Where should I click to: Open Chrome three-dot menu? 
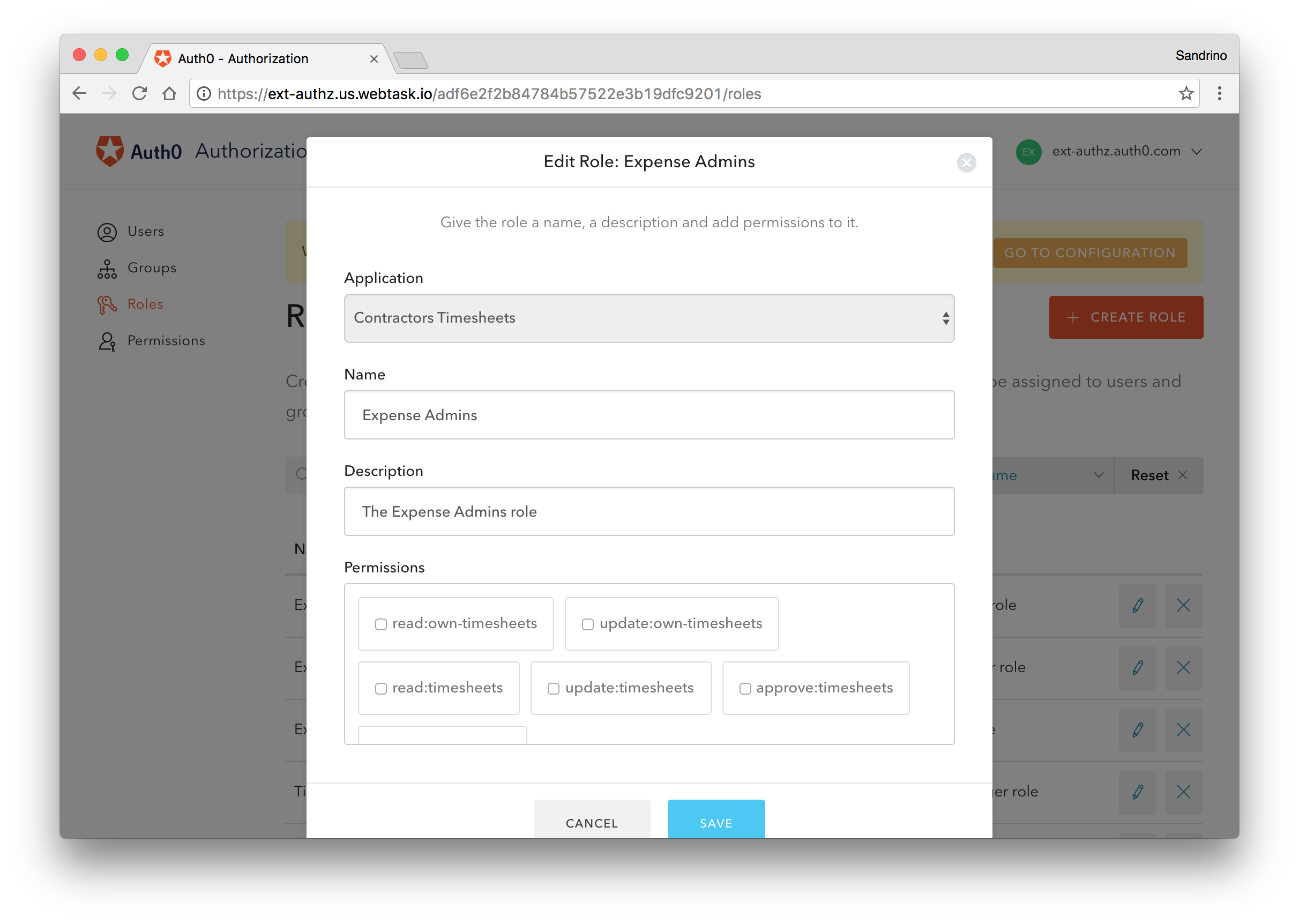(1219, 93)
